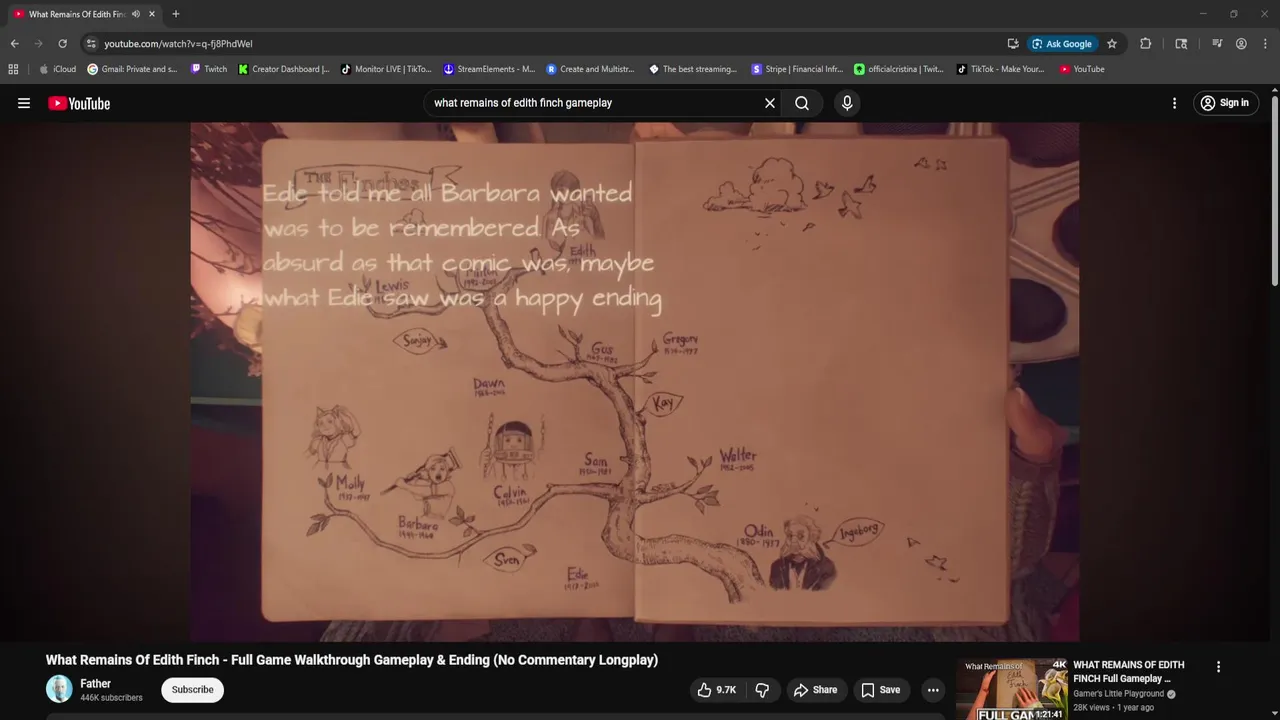Screen dimensions: 1280x720
Task: Open the Monitor LIVE TikTok bookmark
Action: point(386,69)
